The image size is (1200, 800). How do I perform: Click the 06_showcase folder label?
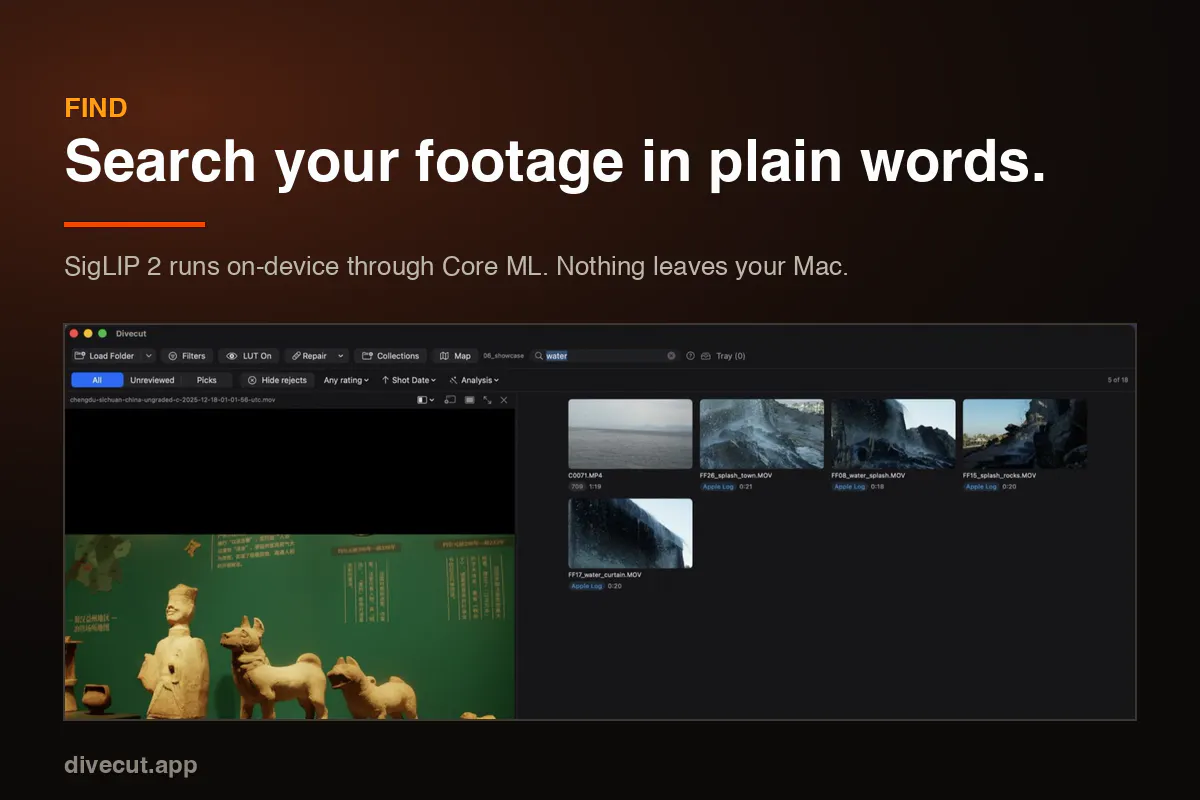(x=503, y=356)
